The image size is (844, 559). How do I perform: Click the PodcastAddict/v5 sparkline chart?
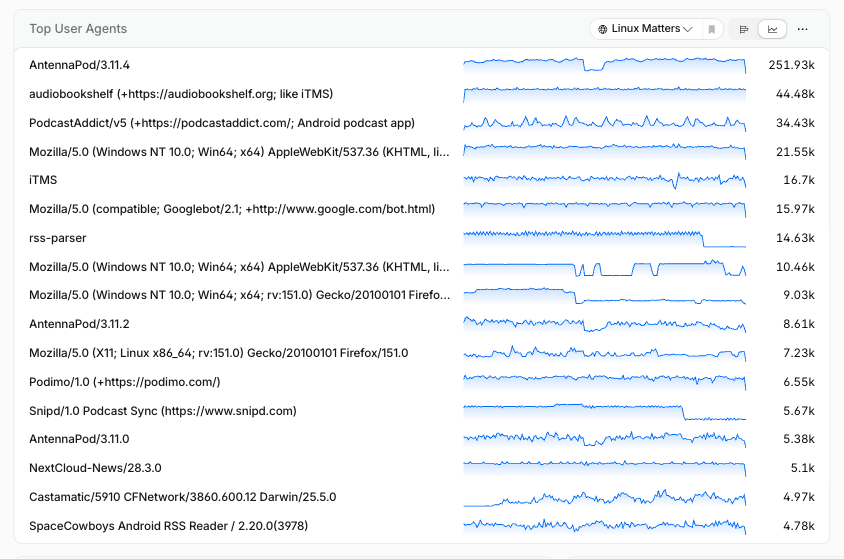(x=604, y=123)
